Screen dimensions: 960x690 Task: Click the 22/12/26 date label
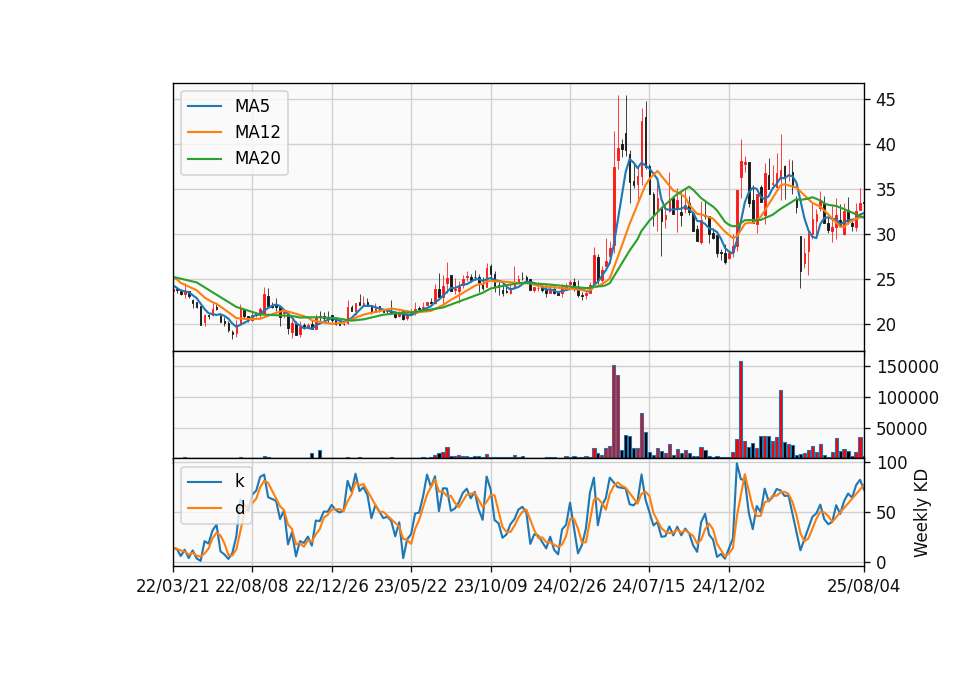pyautogui.click(x=332, y=586)
